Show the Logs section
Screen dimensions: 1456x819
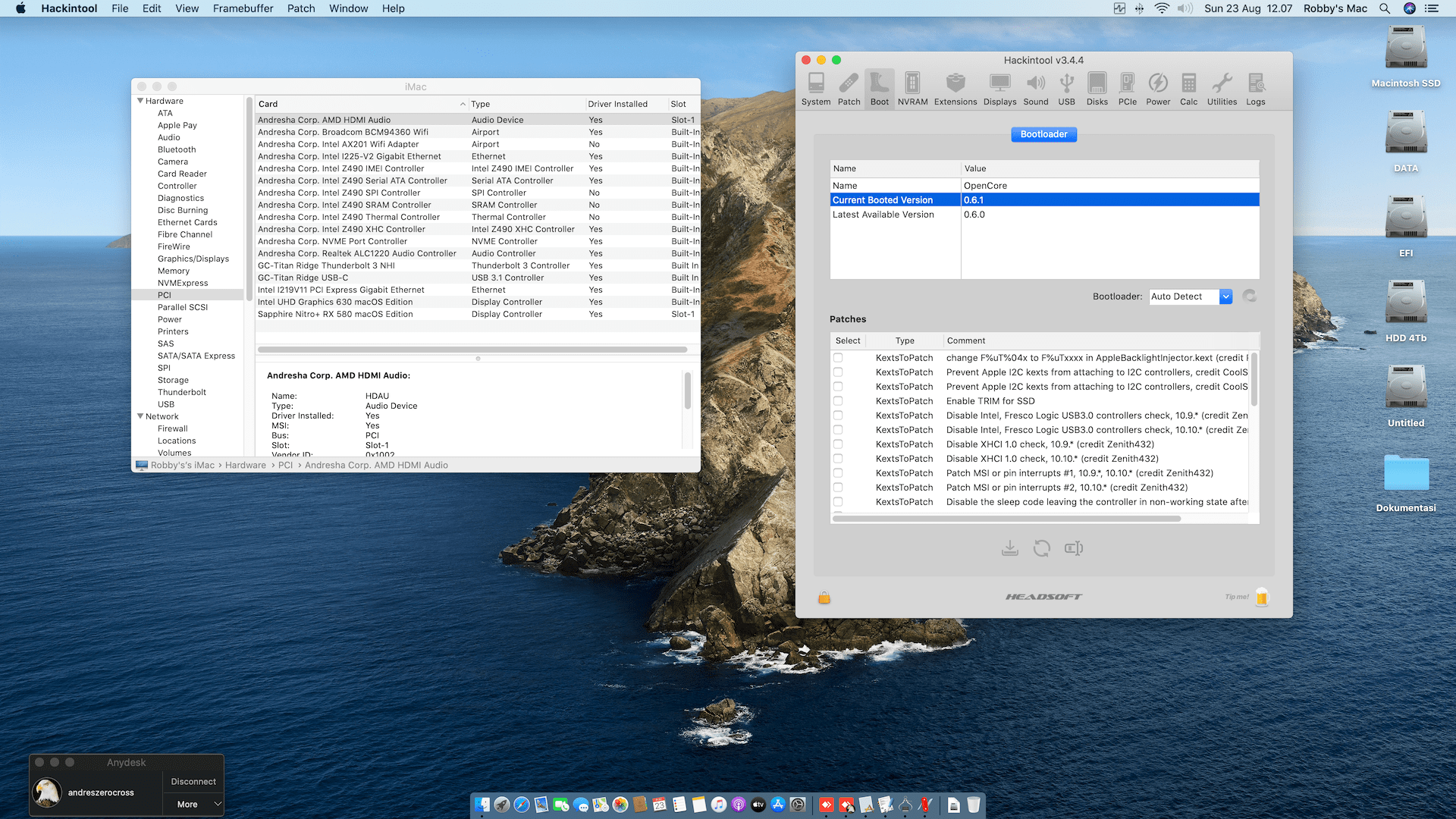(1256, 89)
